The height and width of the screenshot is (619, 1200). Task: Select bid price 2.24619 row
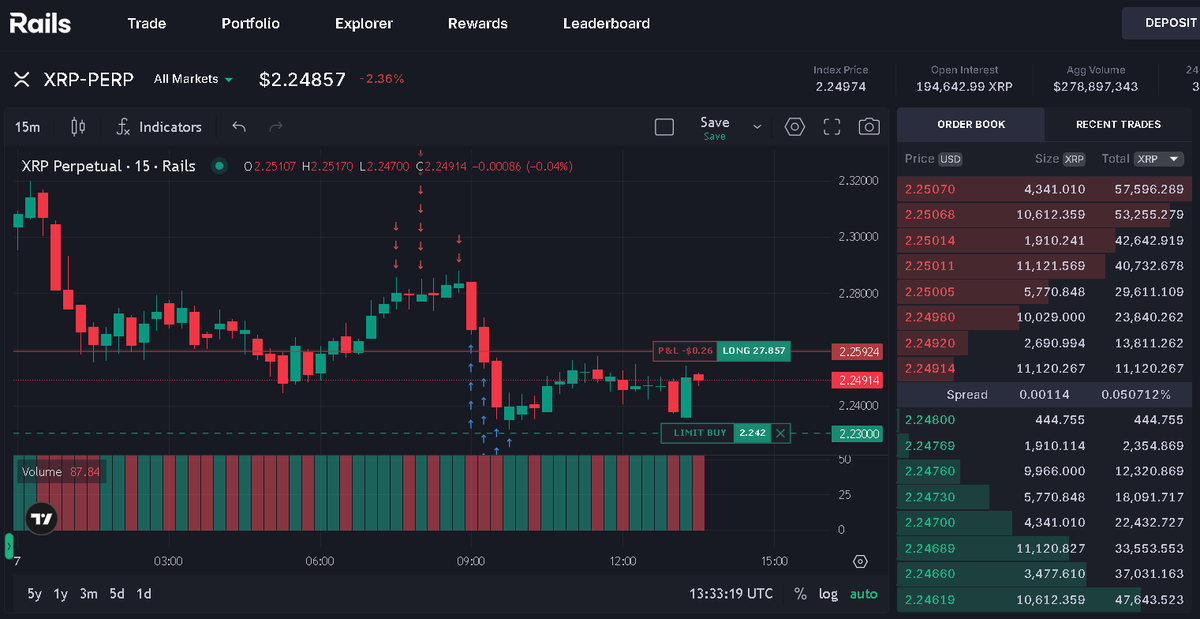1044,600
